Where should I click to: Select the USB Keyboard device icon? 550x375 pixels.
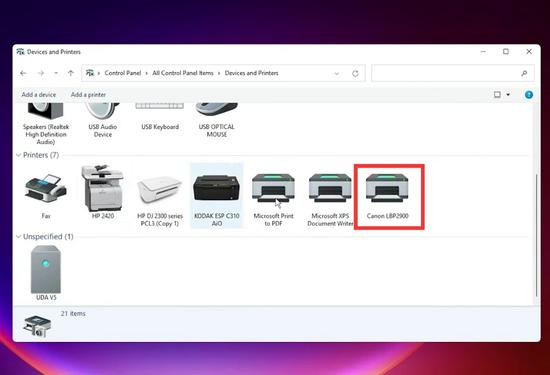[160, 106]
